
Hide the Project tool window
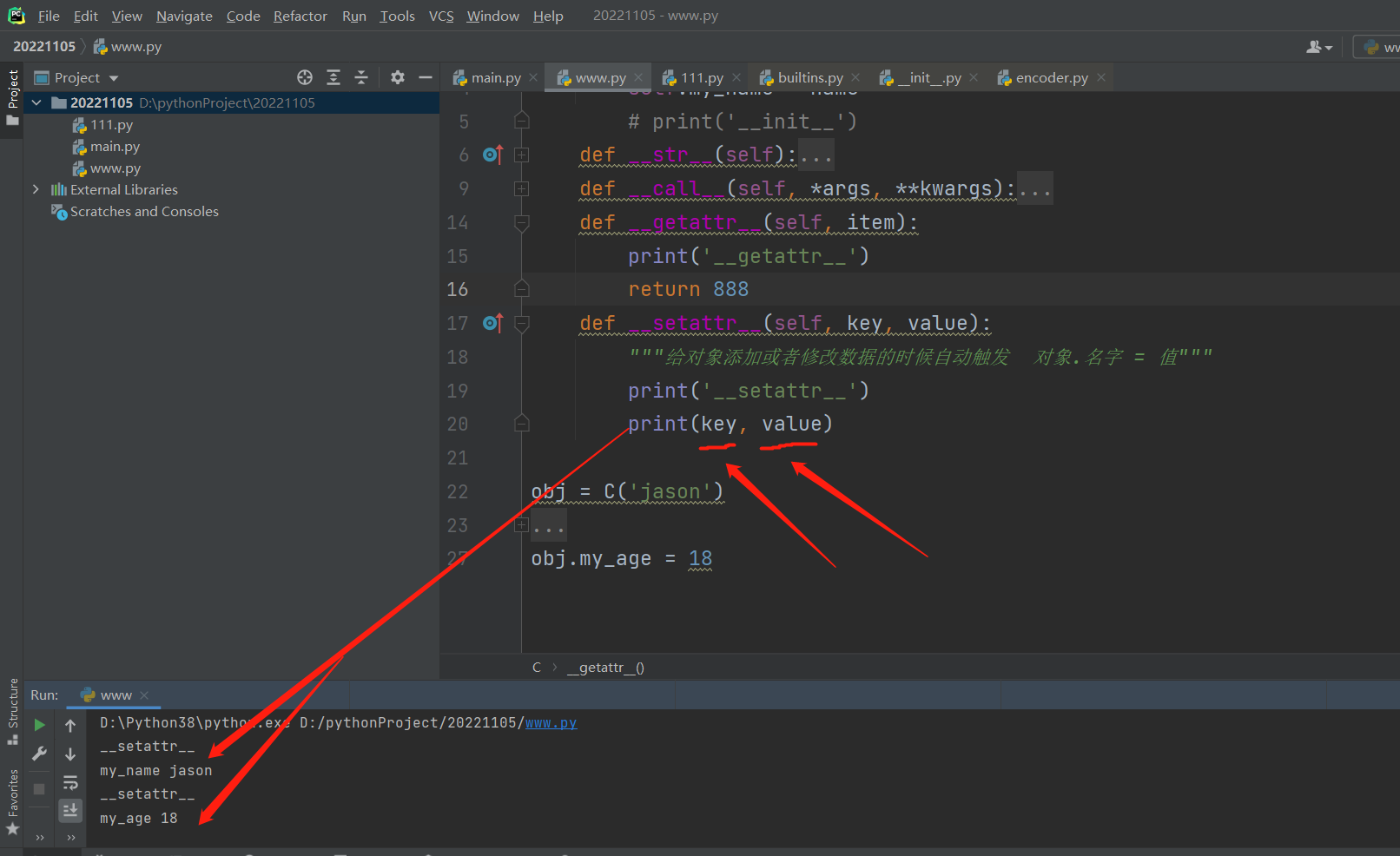pos(426,77)
